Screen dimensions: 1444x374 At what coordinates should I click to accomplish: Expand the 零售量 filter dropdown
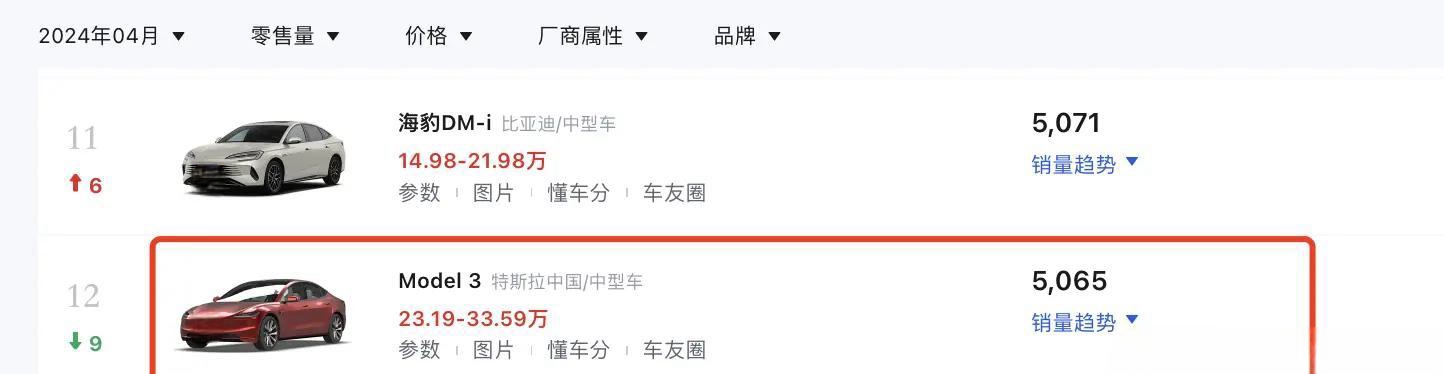pos(295,36)
